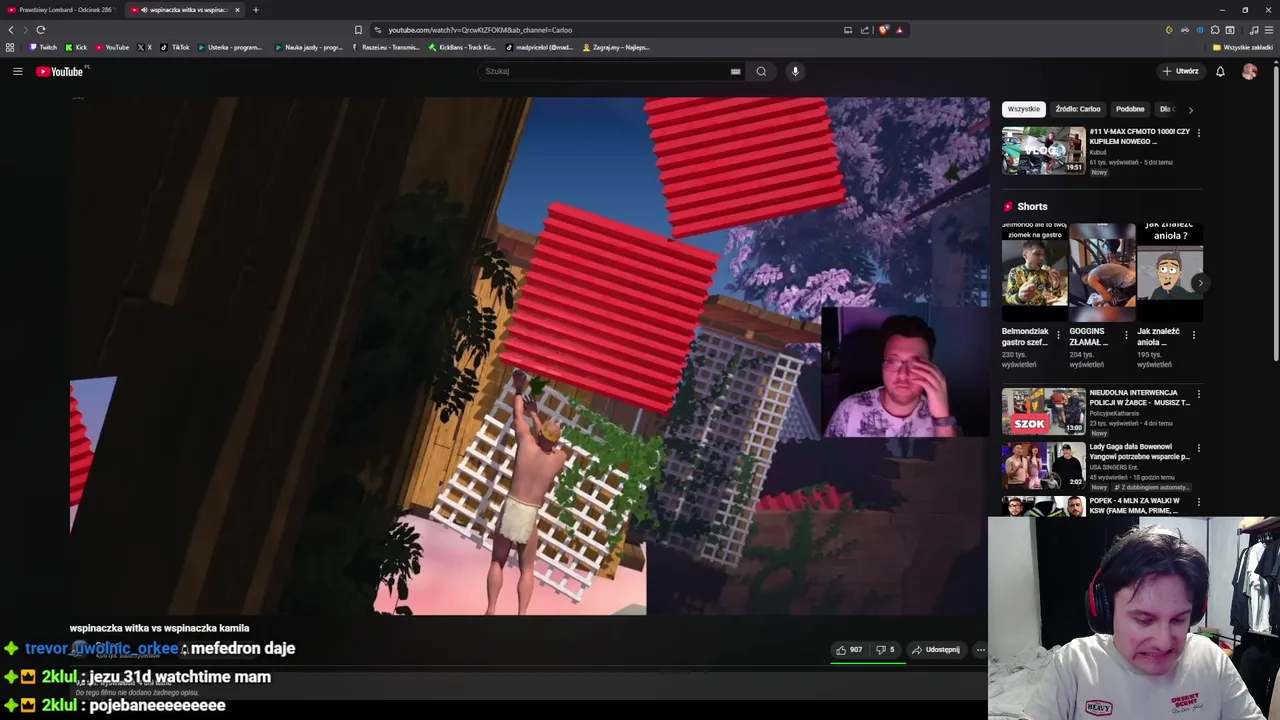Screen dimensions: 1280x720
Task: Open the KickBans bookmark
Action: [462, 47]
